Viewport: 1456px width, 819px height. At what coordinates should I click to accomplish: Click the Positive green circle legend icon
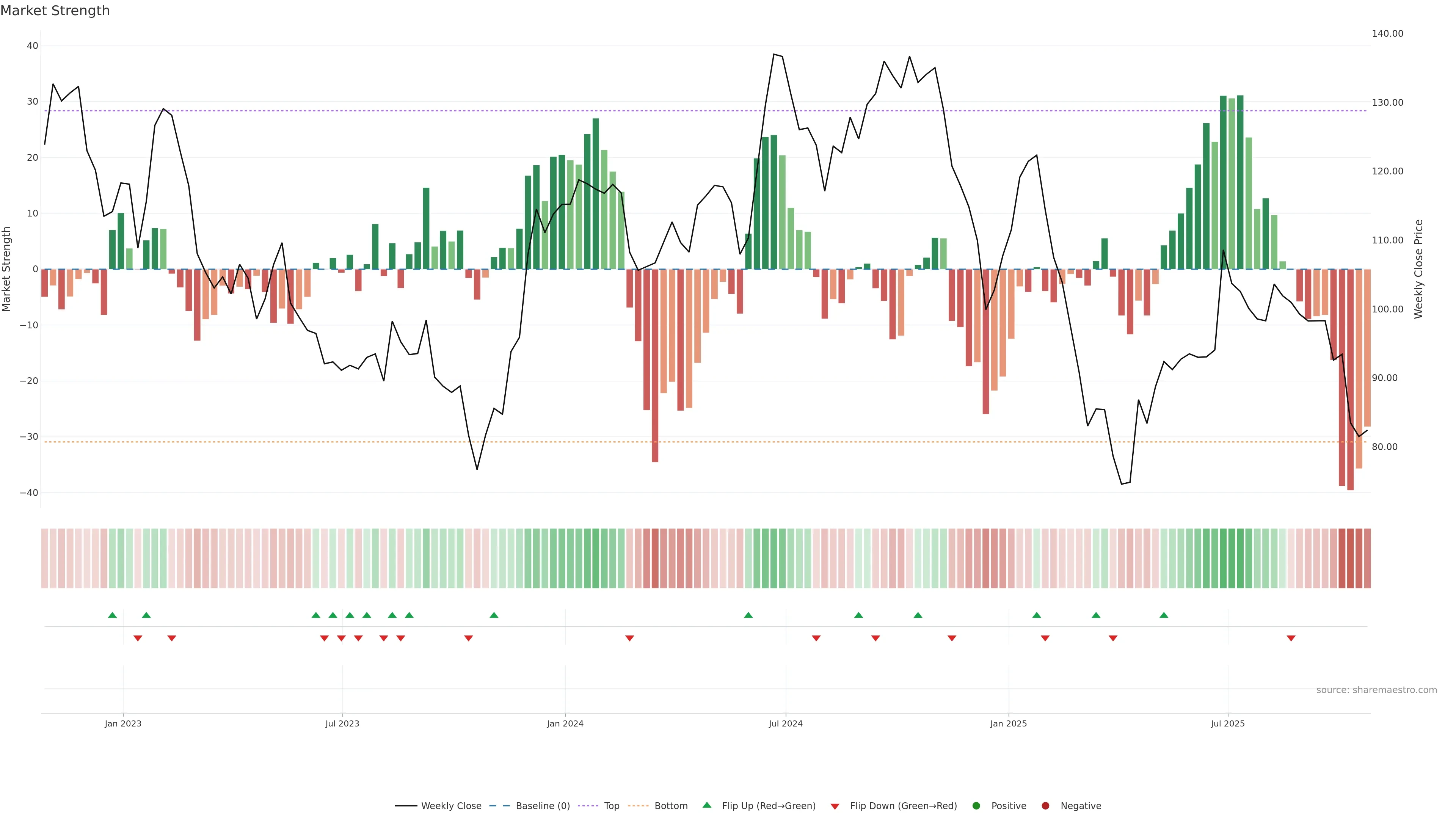click(976, 806)
